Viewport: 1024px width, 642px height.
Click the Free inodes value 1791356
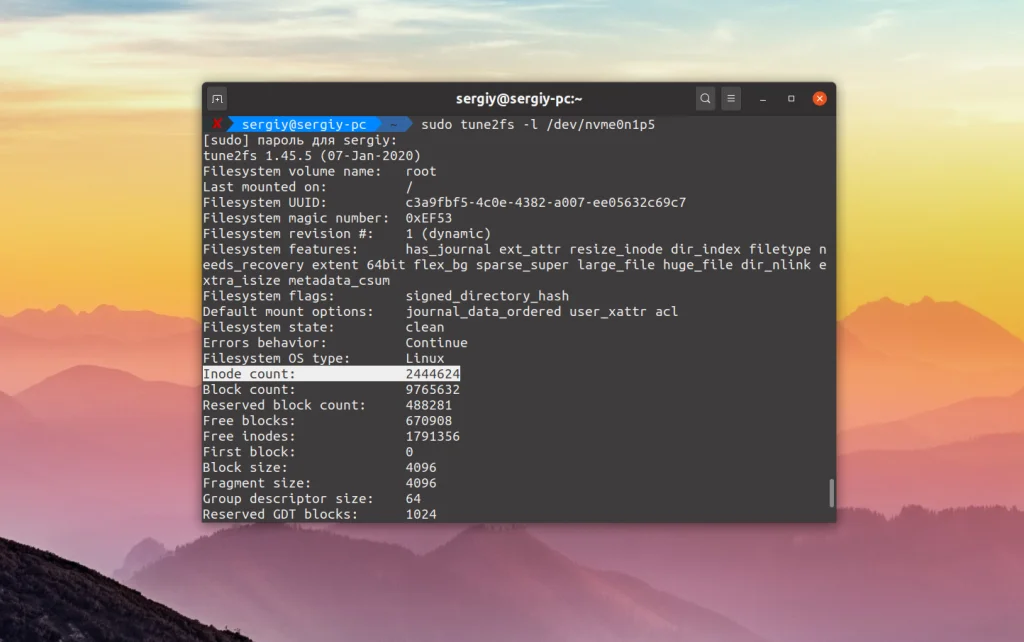pos(430,436)
